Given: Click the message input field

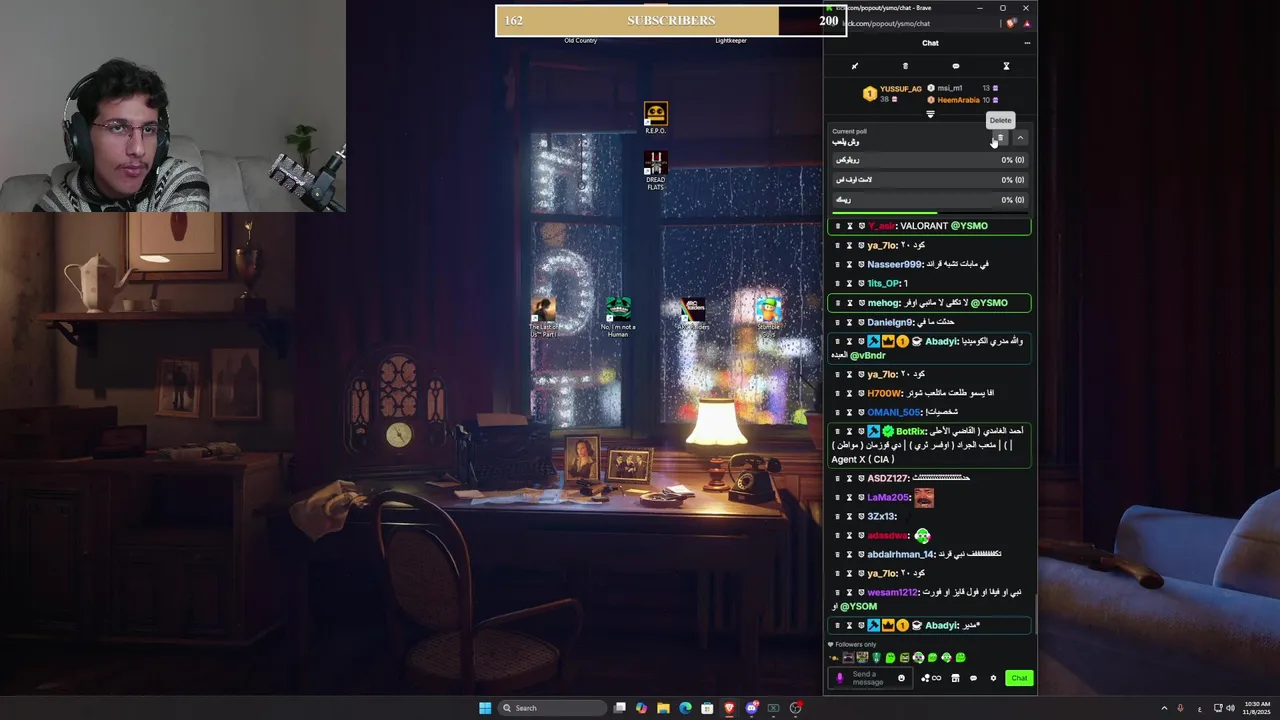Looking at the screenshot, I should point(870,678).
